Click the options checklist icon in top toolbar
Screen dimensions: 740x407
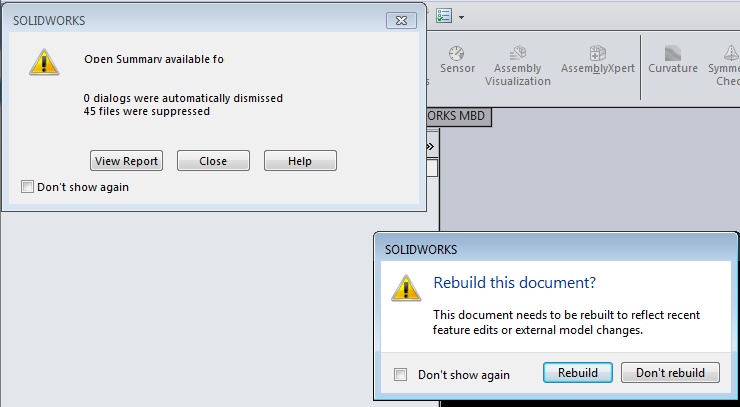tap(444, 16)
